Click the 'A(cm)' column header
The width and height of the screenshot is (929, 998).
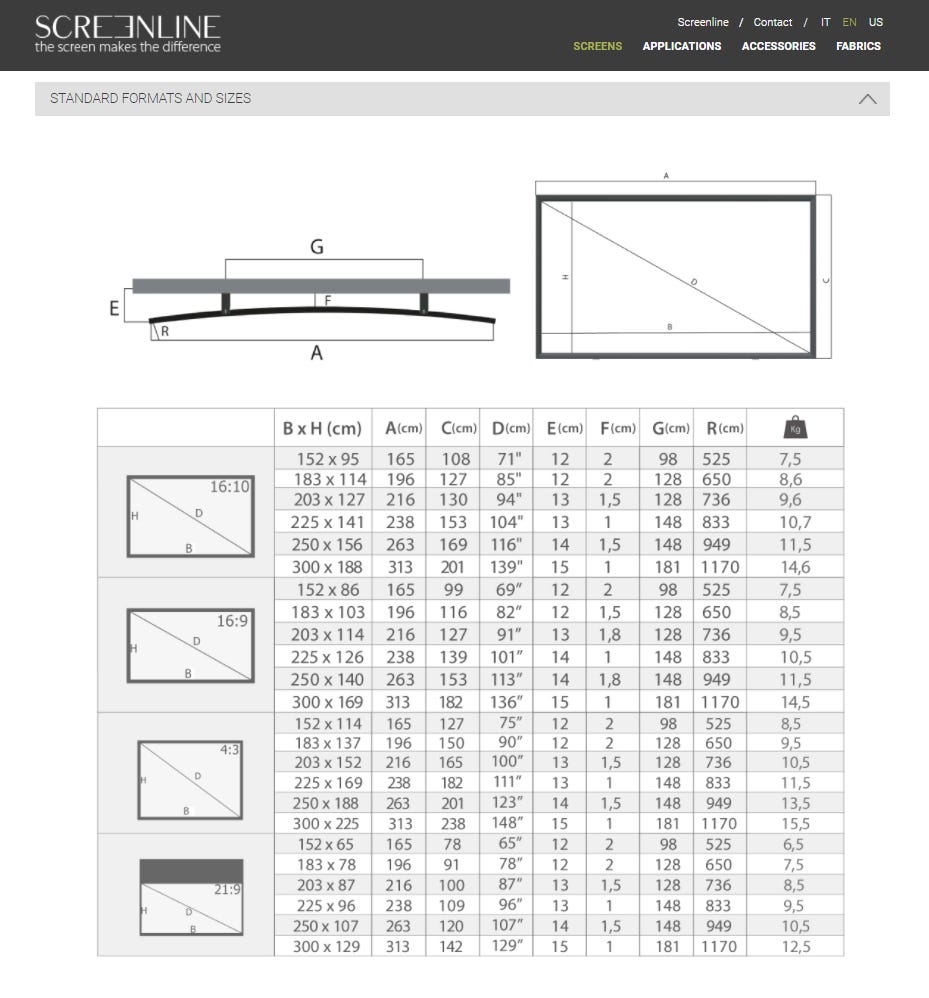point(403,428)
